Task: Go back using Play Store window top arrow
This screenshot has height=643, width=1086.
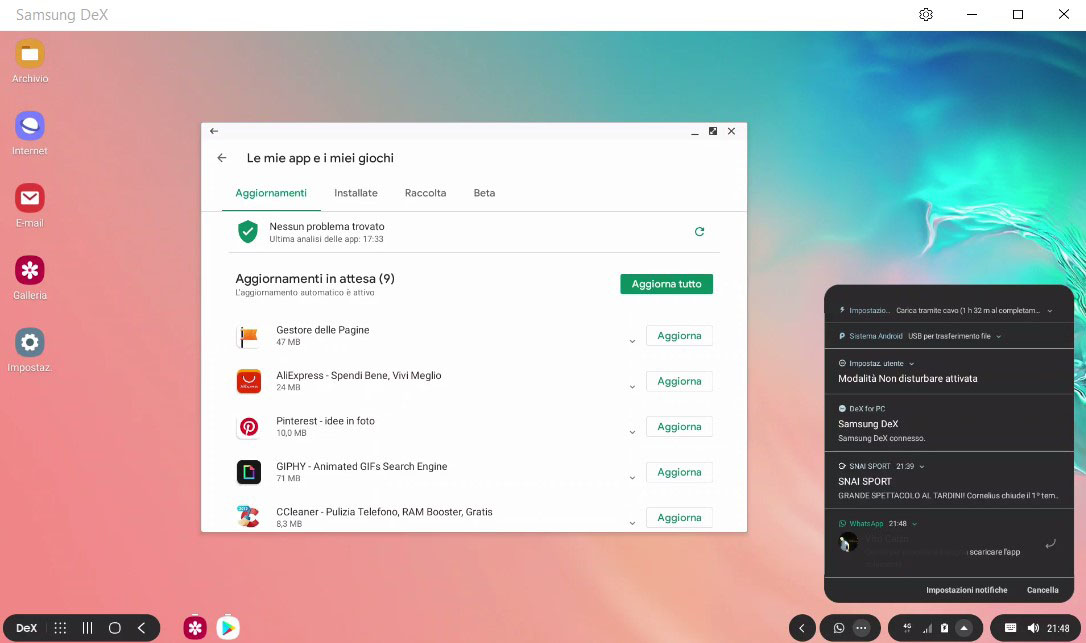Action: click(x=214, y=131)
